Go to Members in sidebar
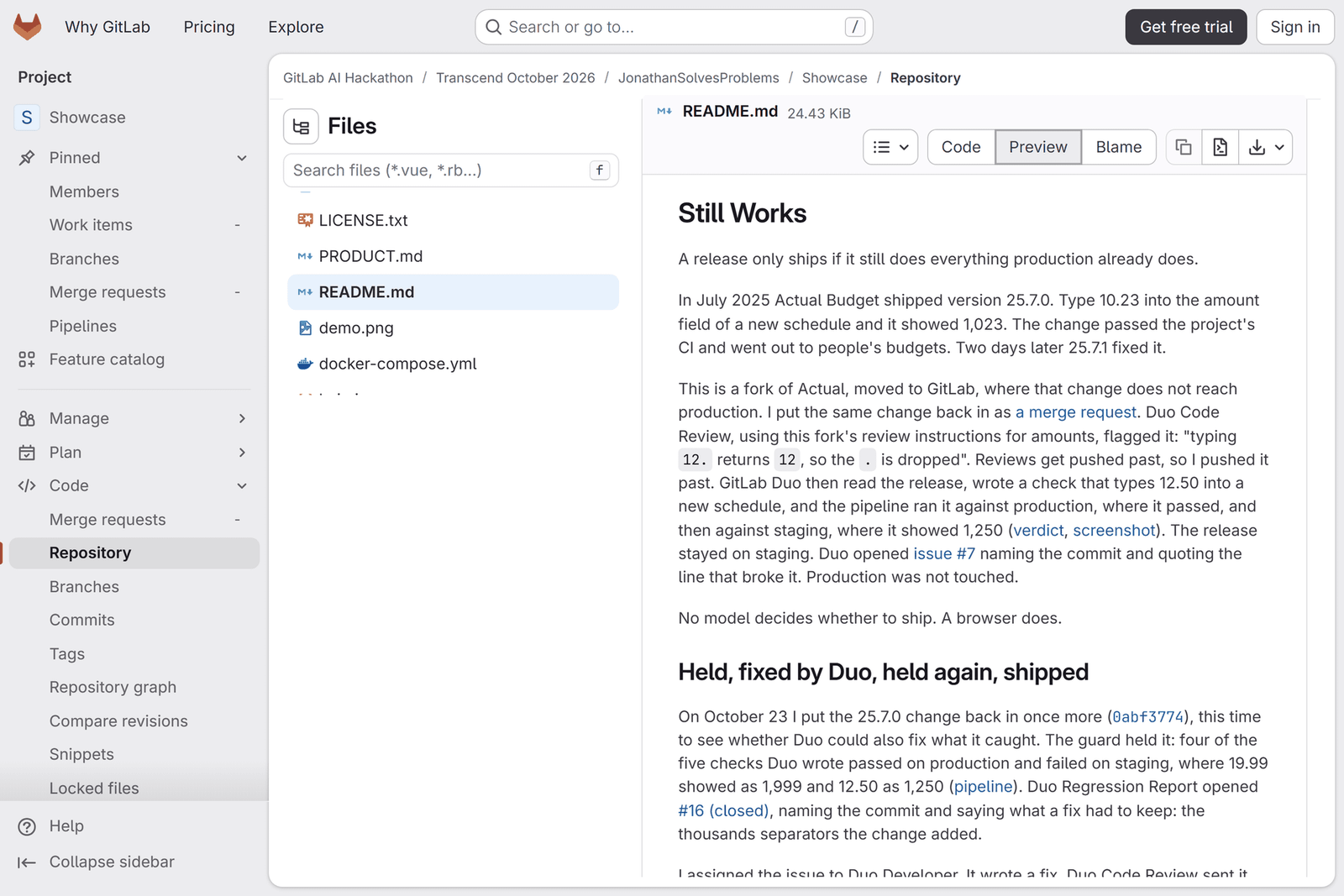 click(84, 192)
